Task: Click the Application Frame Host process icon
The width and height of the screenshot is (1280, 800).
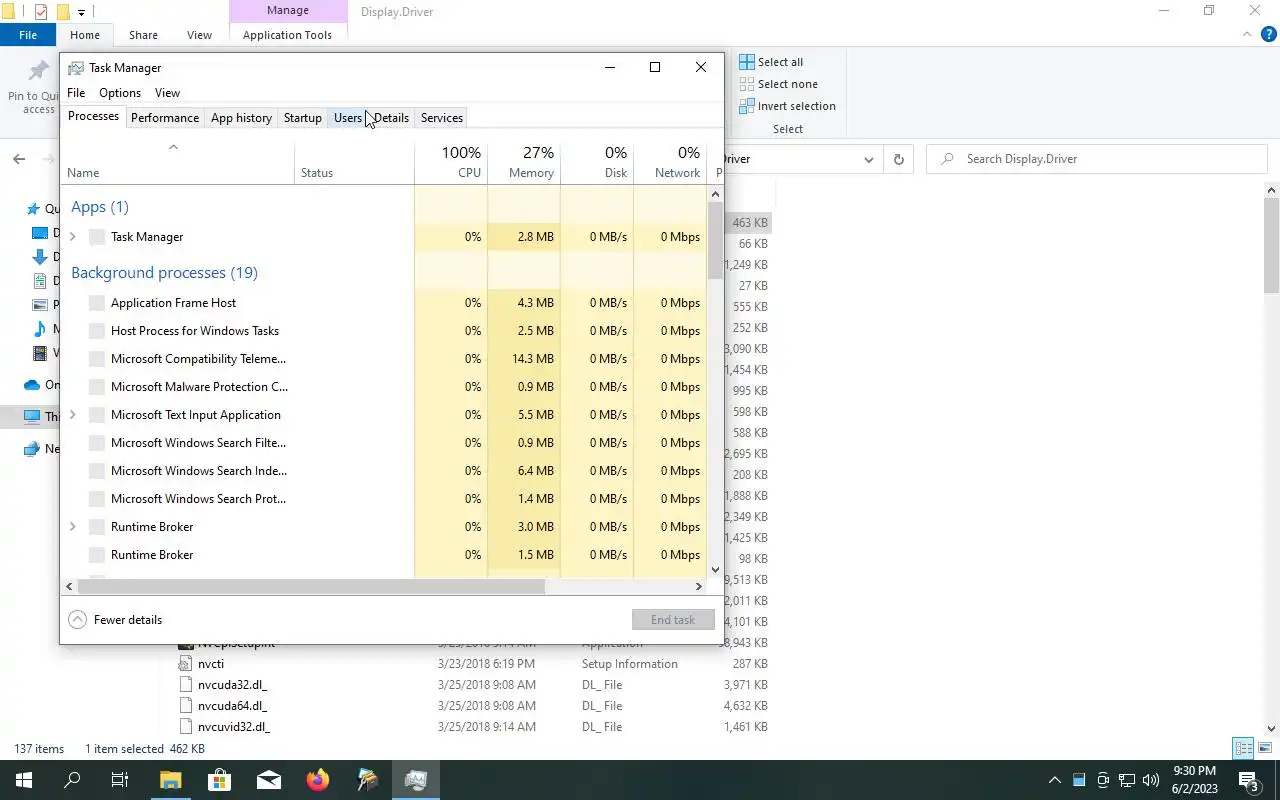Action: coord(97,303)
